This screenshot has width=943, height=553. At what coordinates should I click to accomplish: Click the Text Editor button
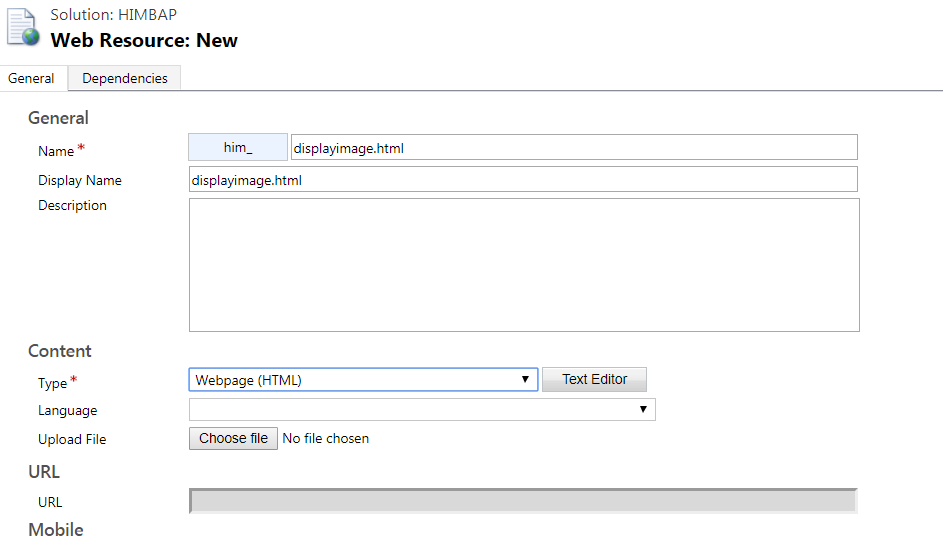click(x=595, y=380)
